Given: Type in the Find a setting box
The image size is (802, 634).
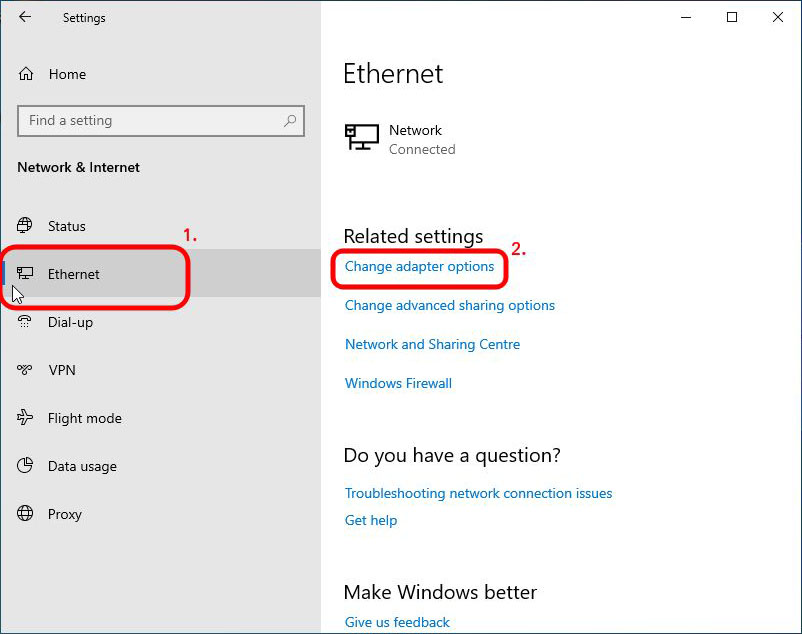Looking at the screenshot, I should 150,121.
